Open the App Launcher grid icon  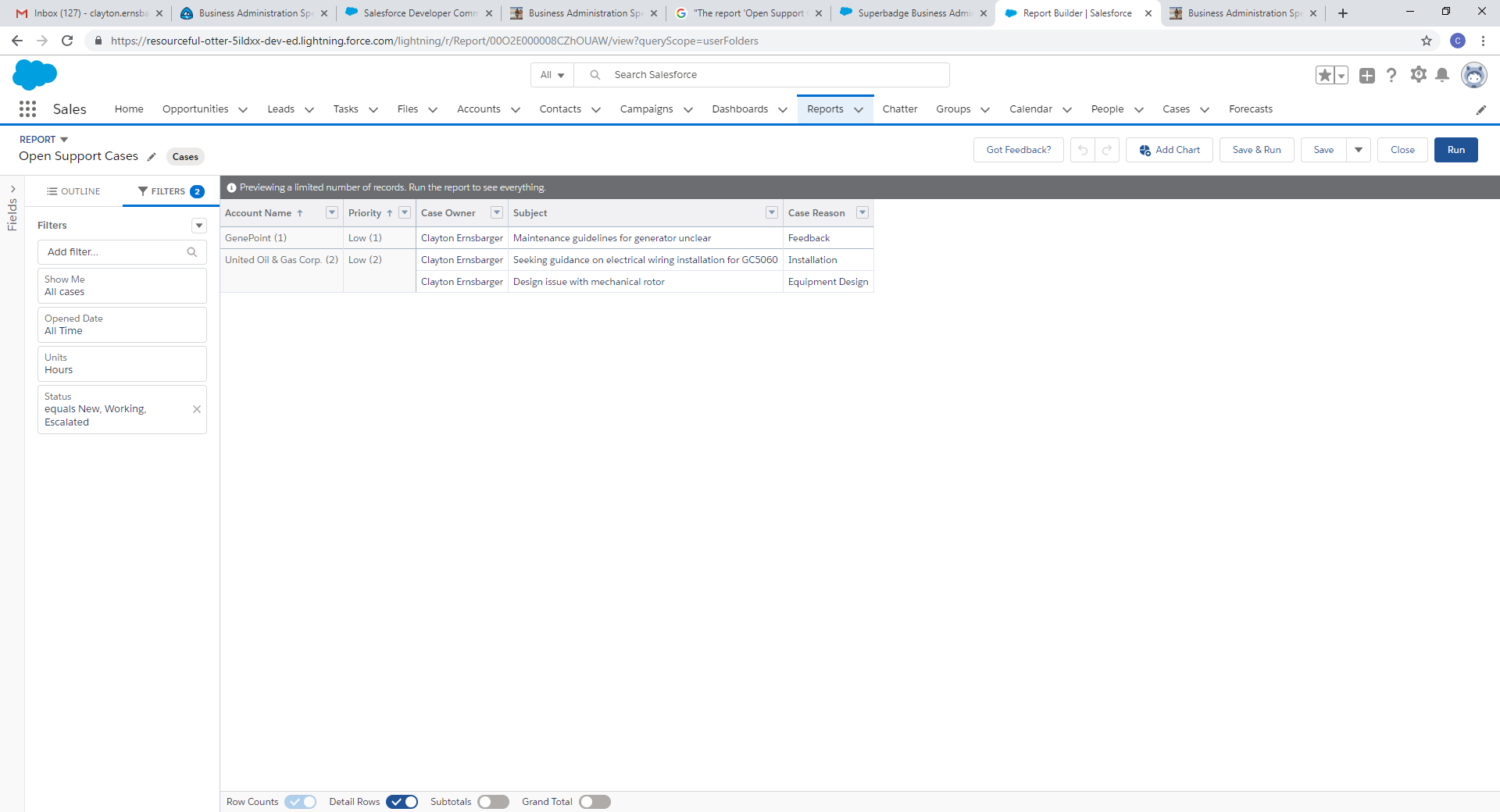pyautogui.click(x=27, y=109)
